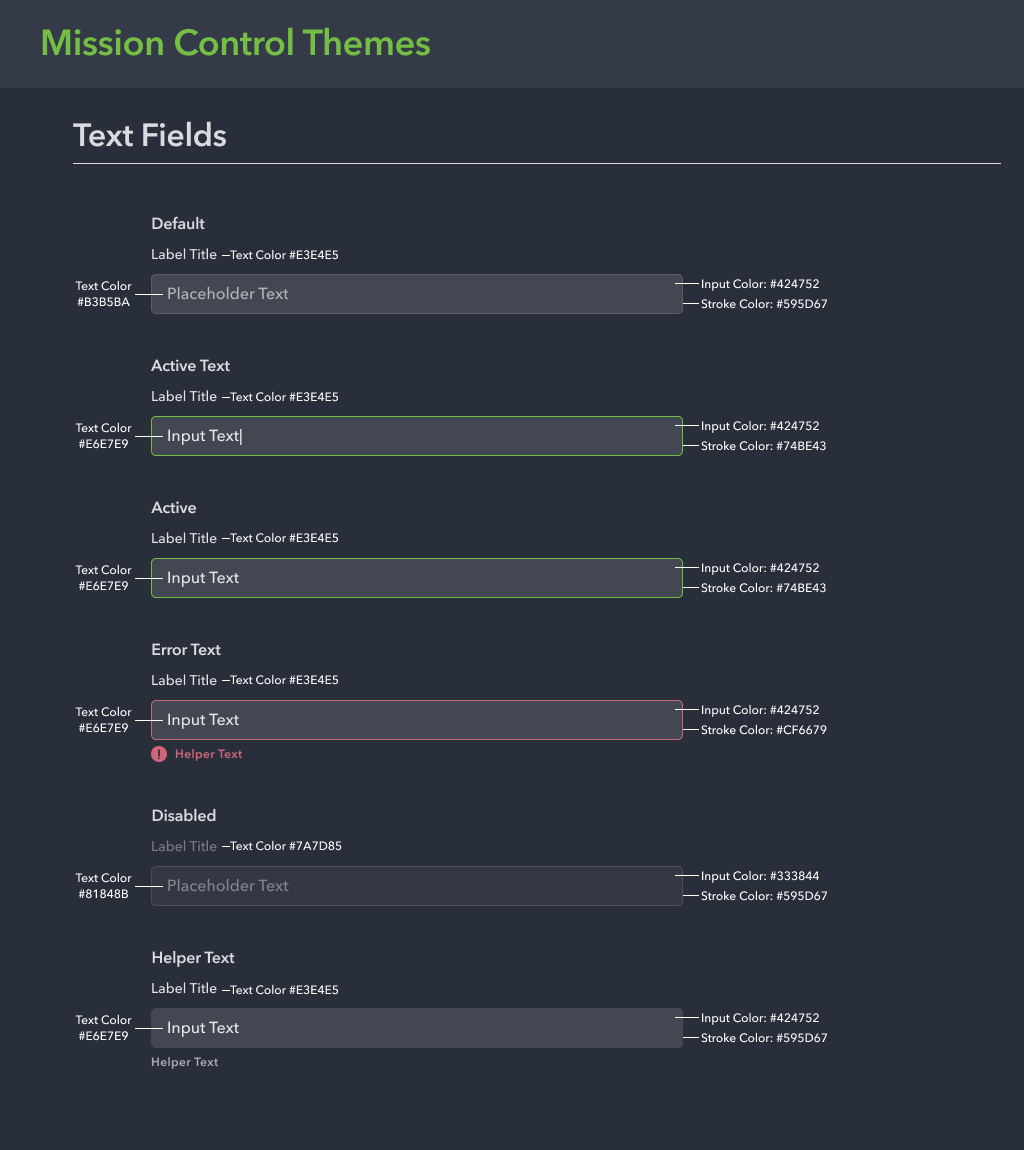This screenshot has height=1150, width=1024.
Task: Click the red error exclamation icon
Action: point(159,754)
